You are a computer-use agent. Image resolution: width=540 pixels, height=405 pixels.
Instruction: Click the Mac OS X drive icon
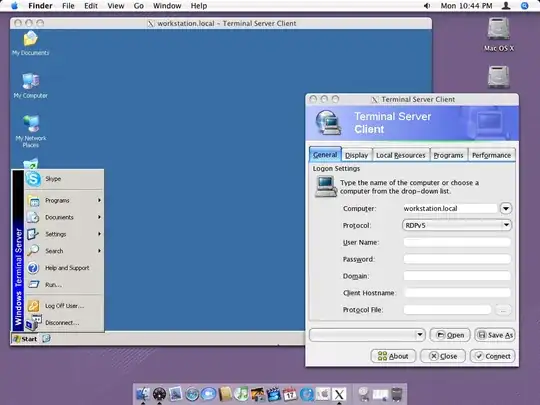(498, 29)
